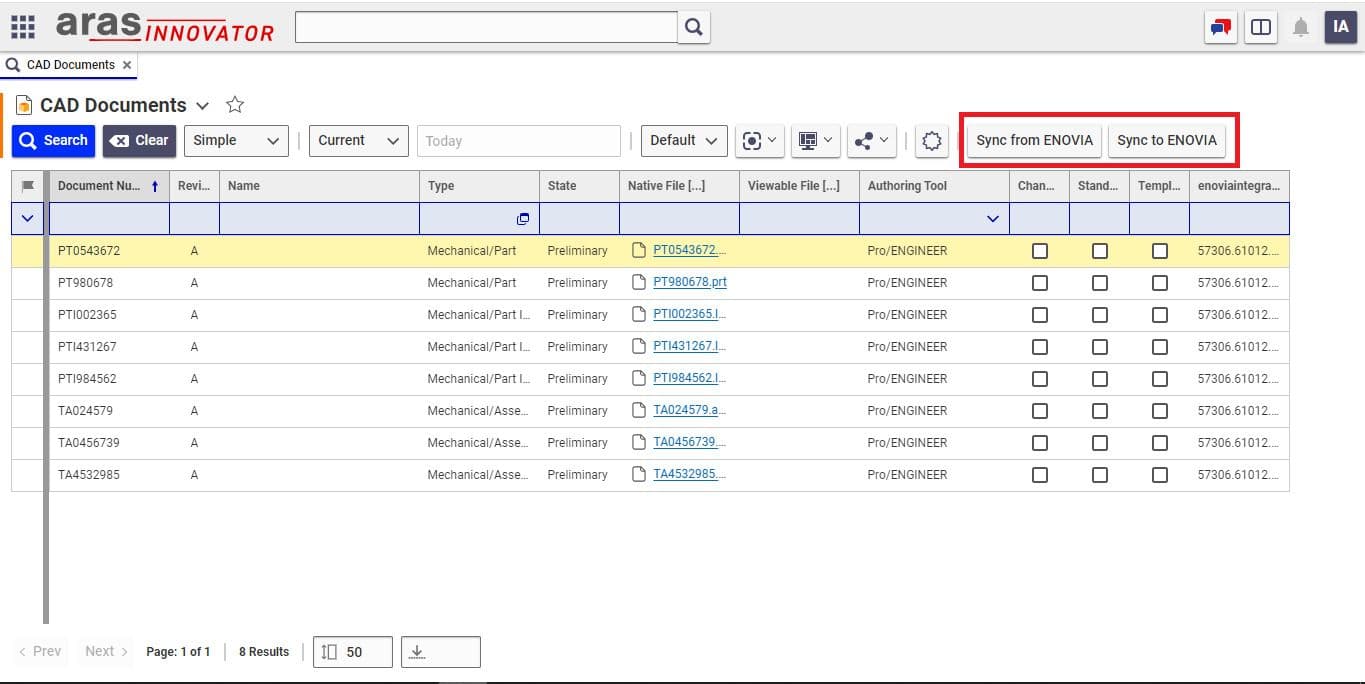
Task: Open the Authoring Tool filter dropdown
Action: click(993, 219)
